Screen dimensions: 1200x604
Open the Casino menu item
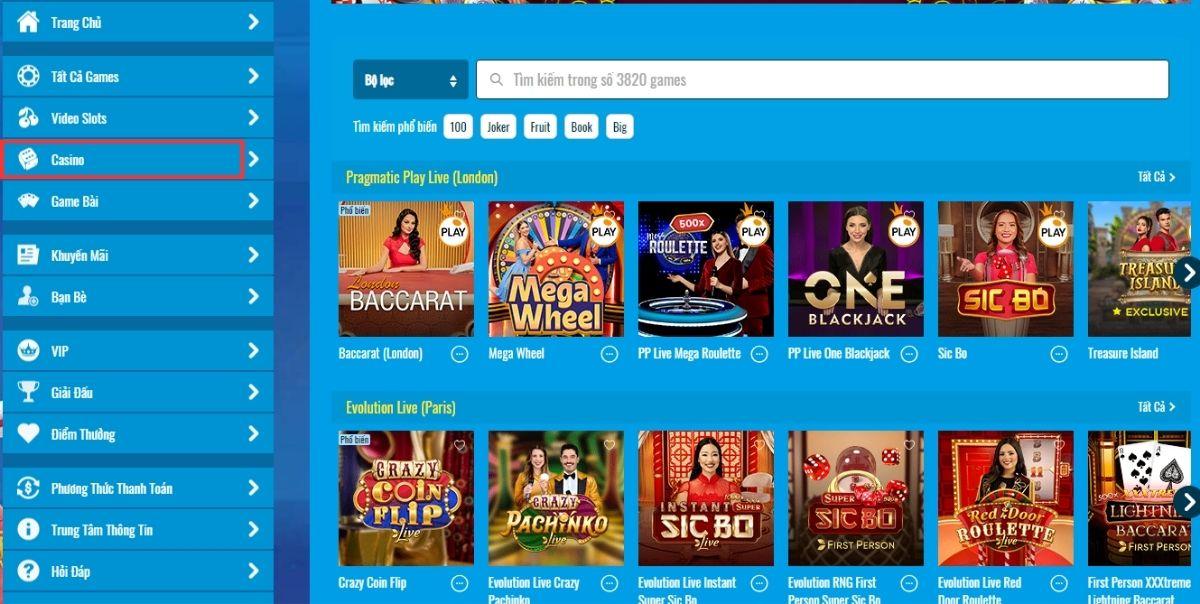[x=122, y=160]
